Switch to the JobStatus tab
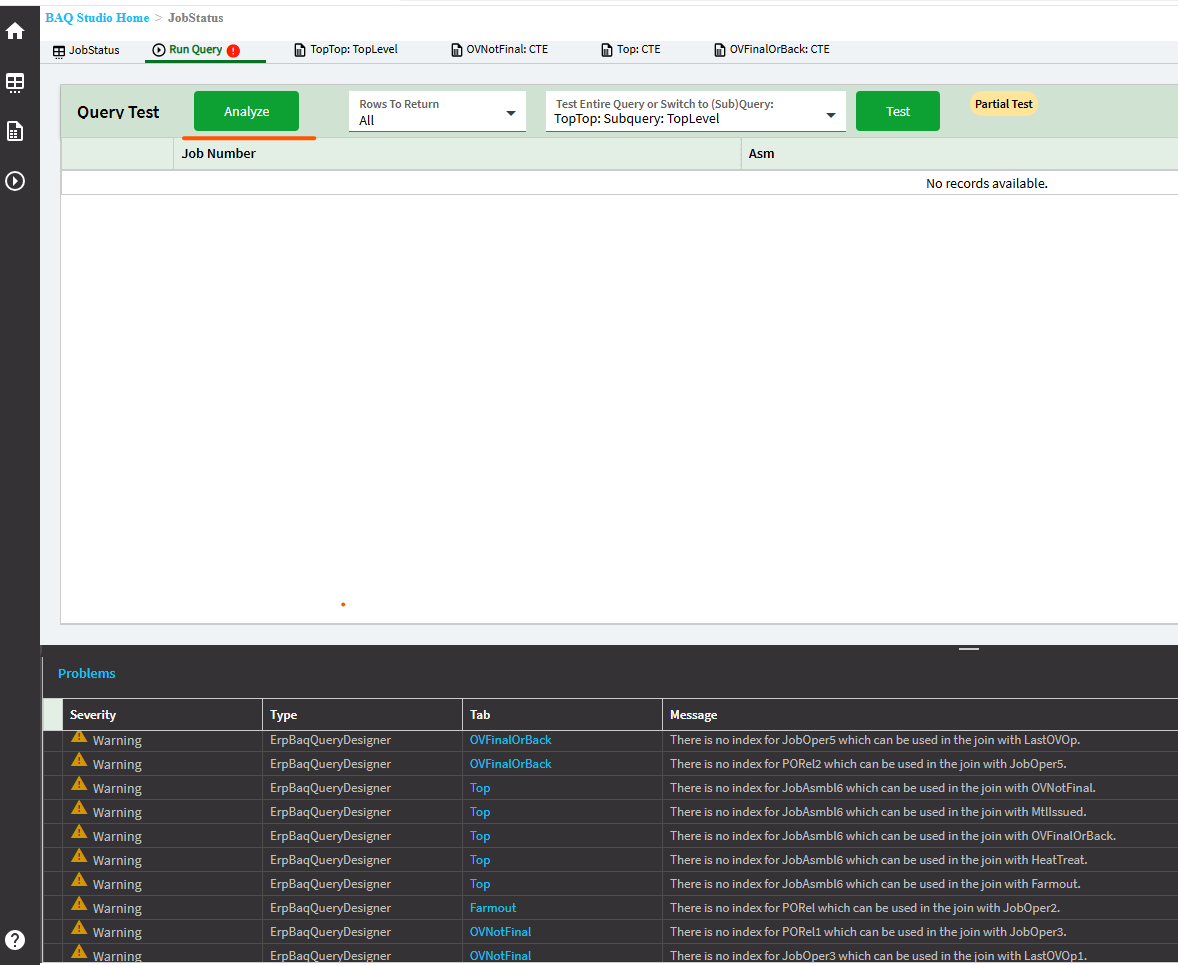1178x965 pixels. pyautogui.click(x=86, y=50)
